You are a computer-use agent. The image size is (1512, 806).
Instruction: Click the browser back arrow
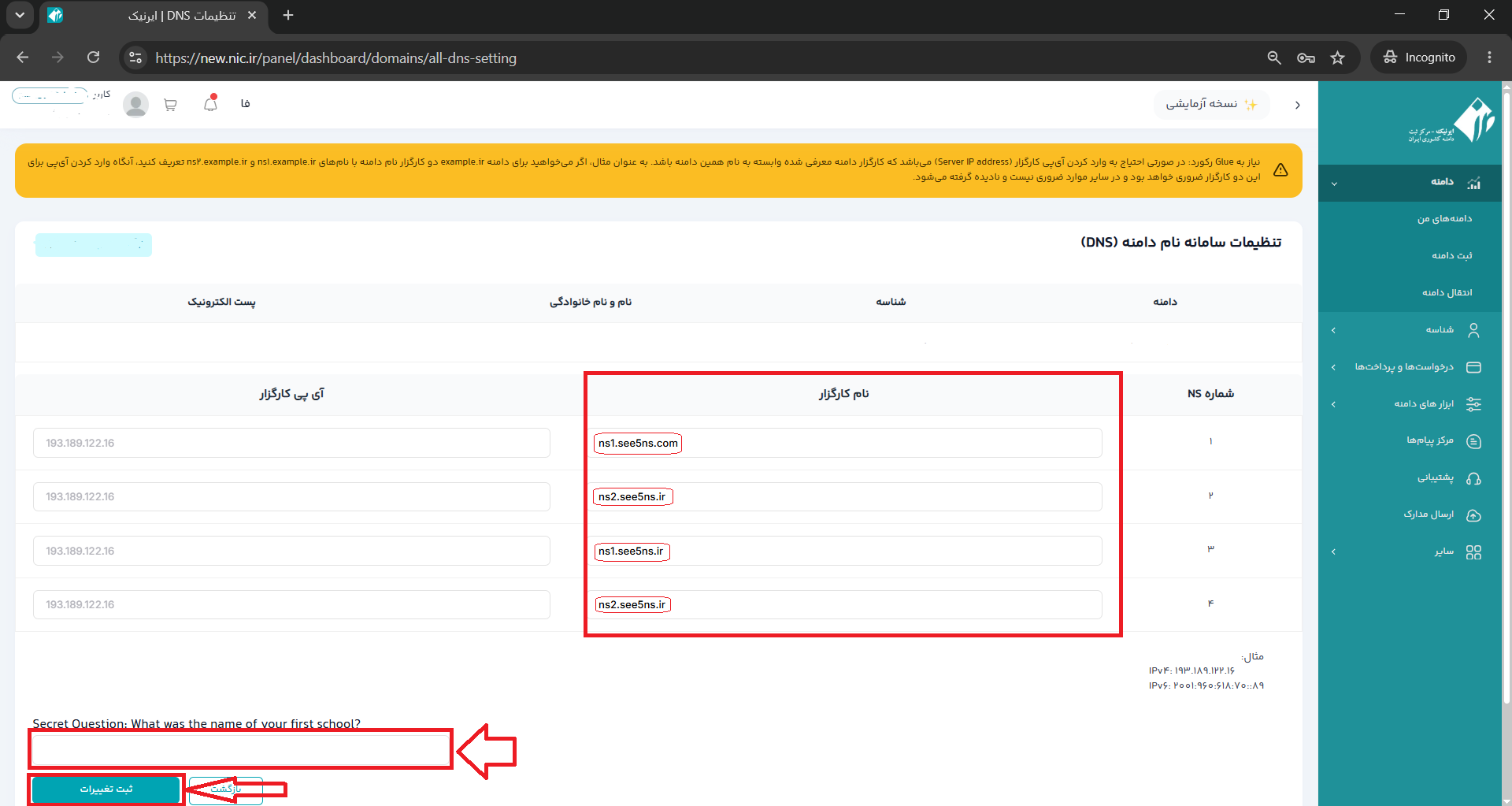(23, 58)
